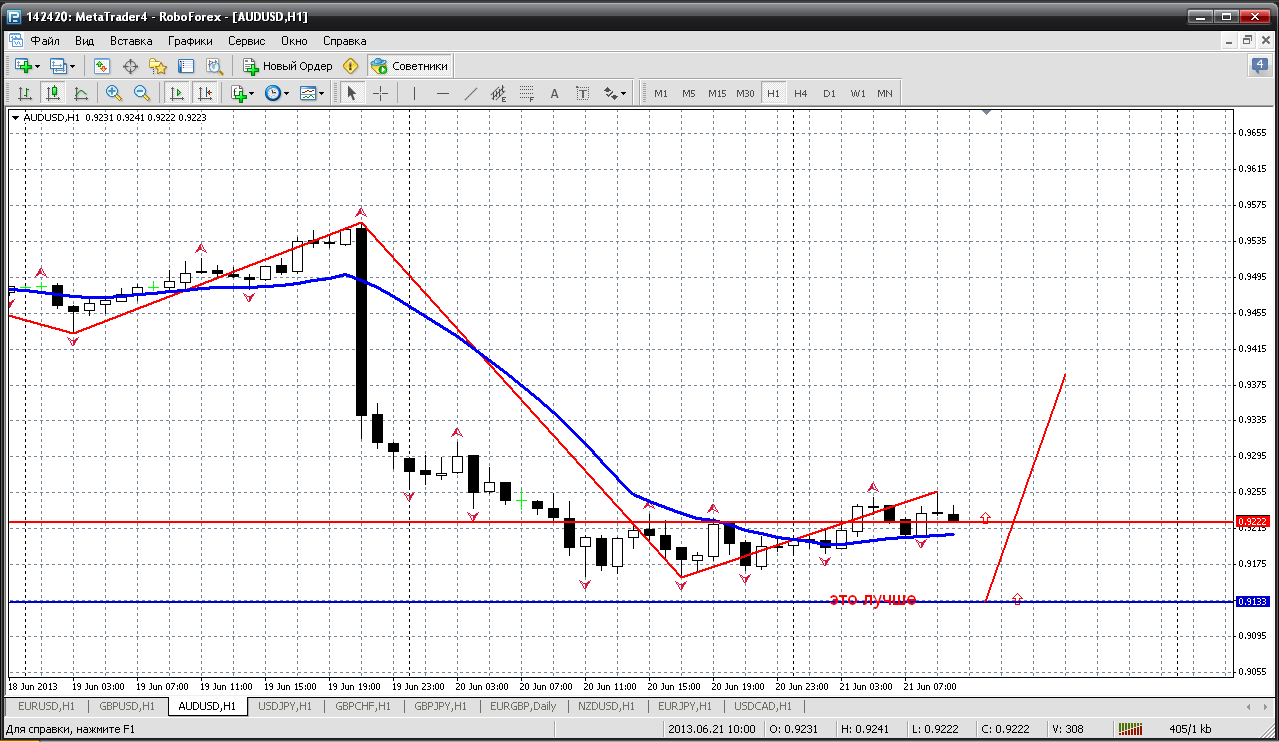
Task: Click the blue 0.9133 price label
Action: [1253, 602]
